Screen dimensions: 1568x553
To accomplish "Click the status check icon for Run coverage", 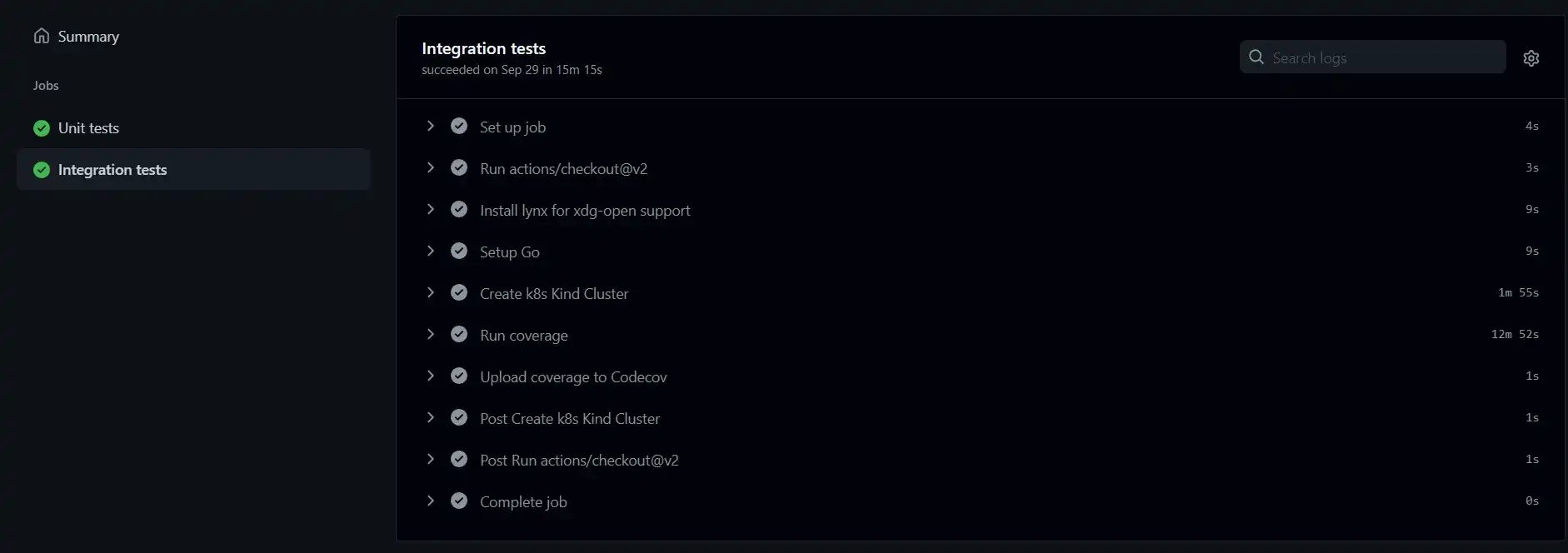I will (x=459, y=334).
